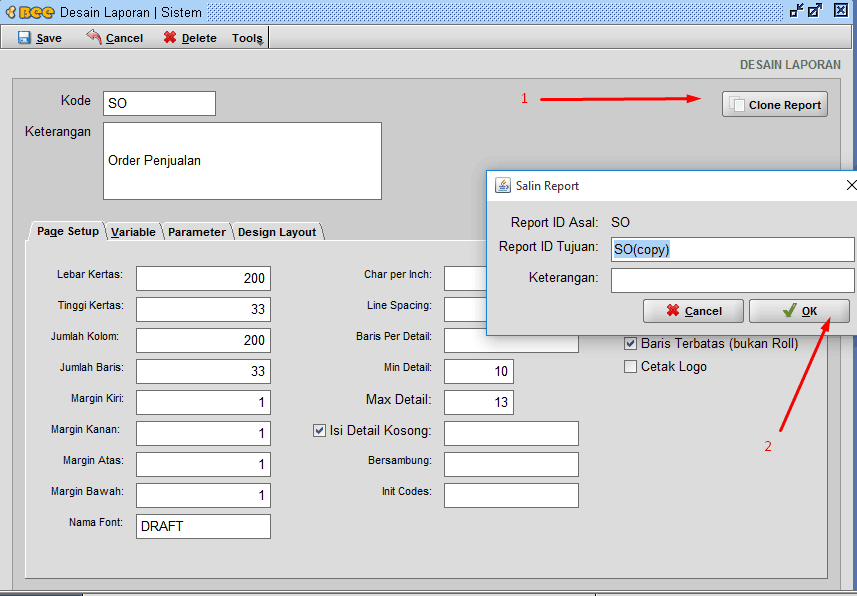This screenshot has height=596, width=857.
Task: Click the Min Detail field
Action: tap(479, 371)
